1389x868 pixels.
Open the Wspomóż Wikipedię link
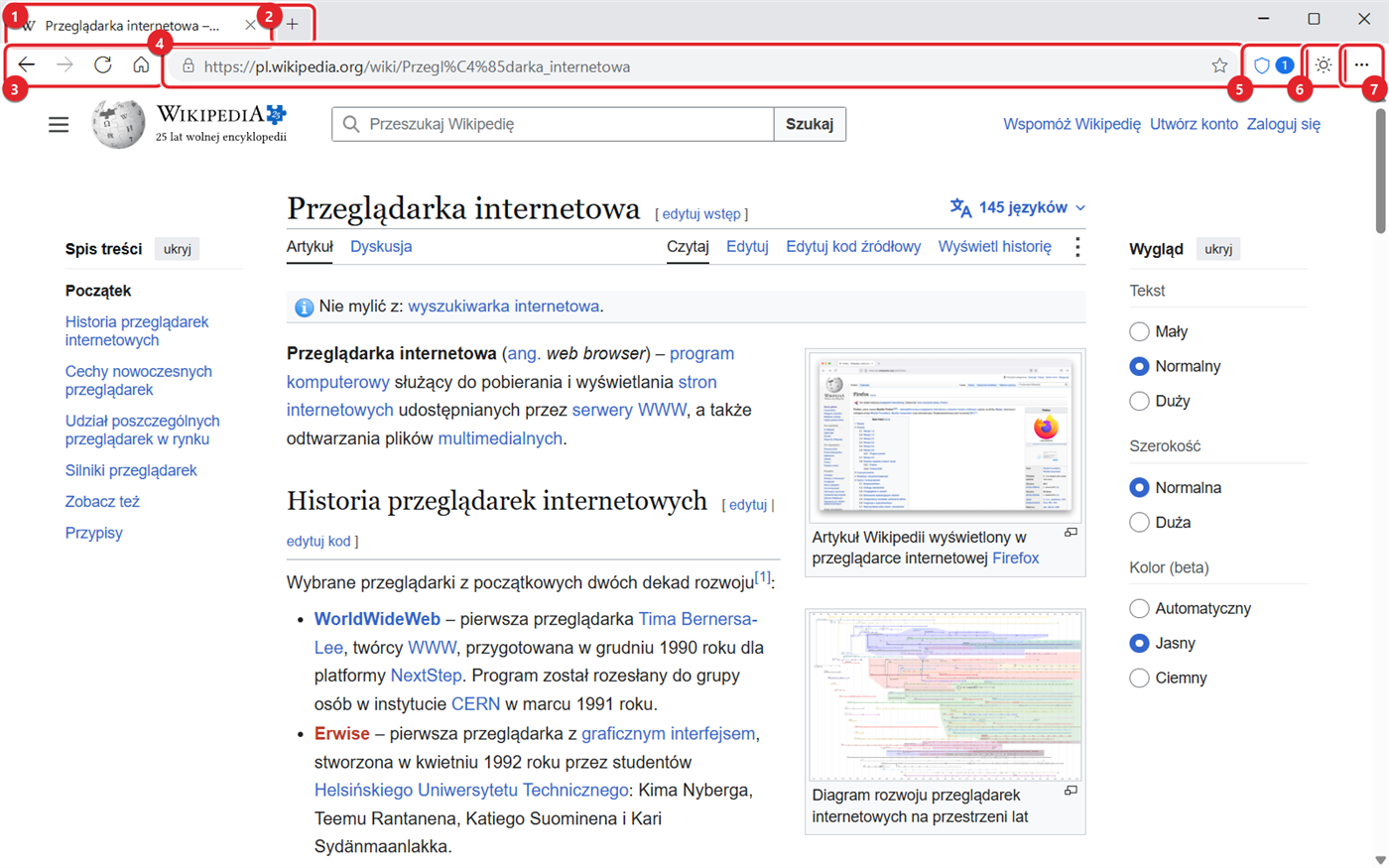click(x=1072, y=124)
